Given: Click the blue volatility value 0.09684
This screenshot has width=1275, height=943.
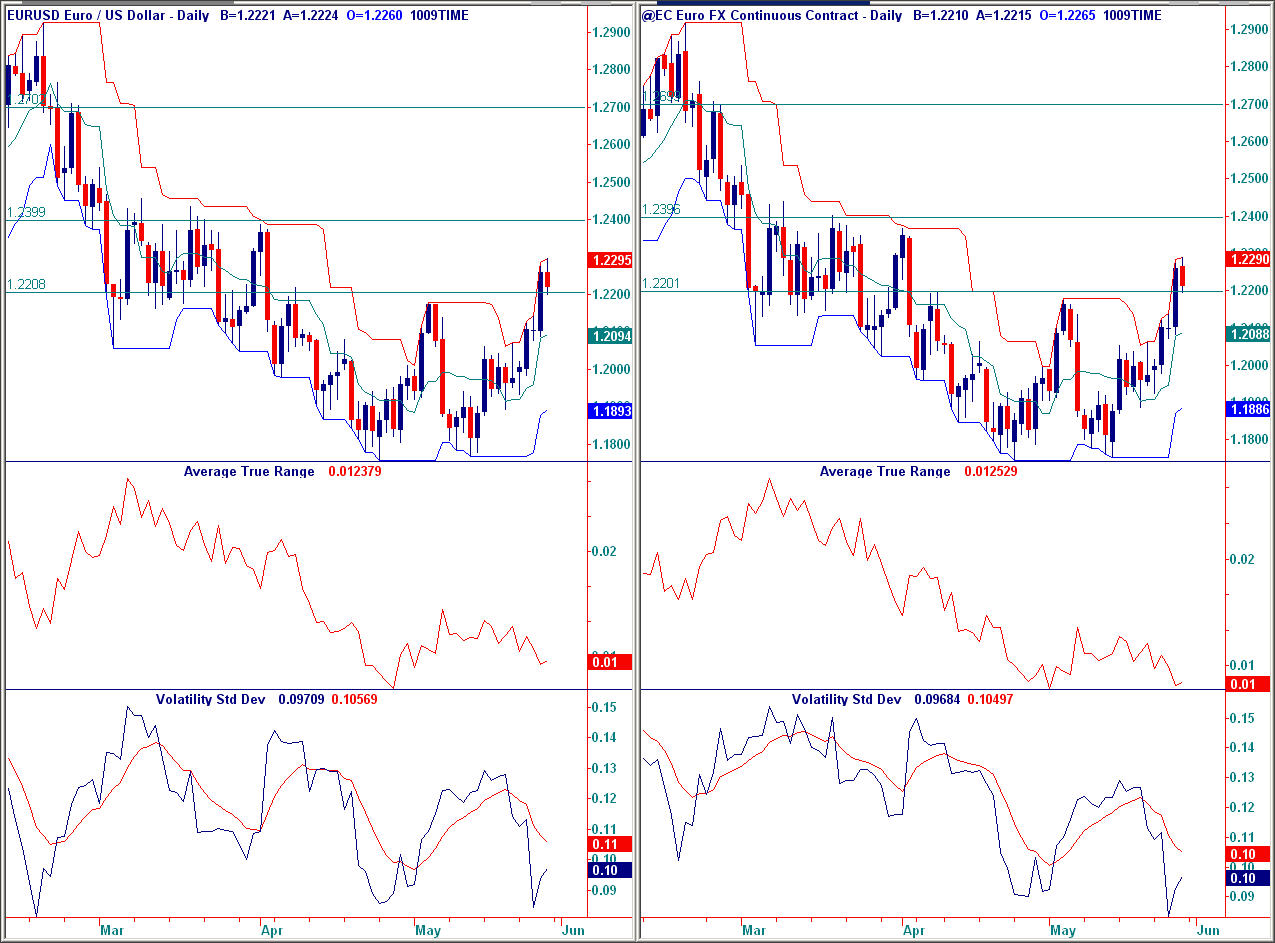Looking at the screenshot, I should 937,699.
